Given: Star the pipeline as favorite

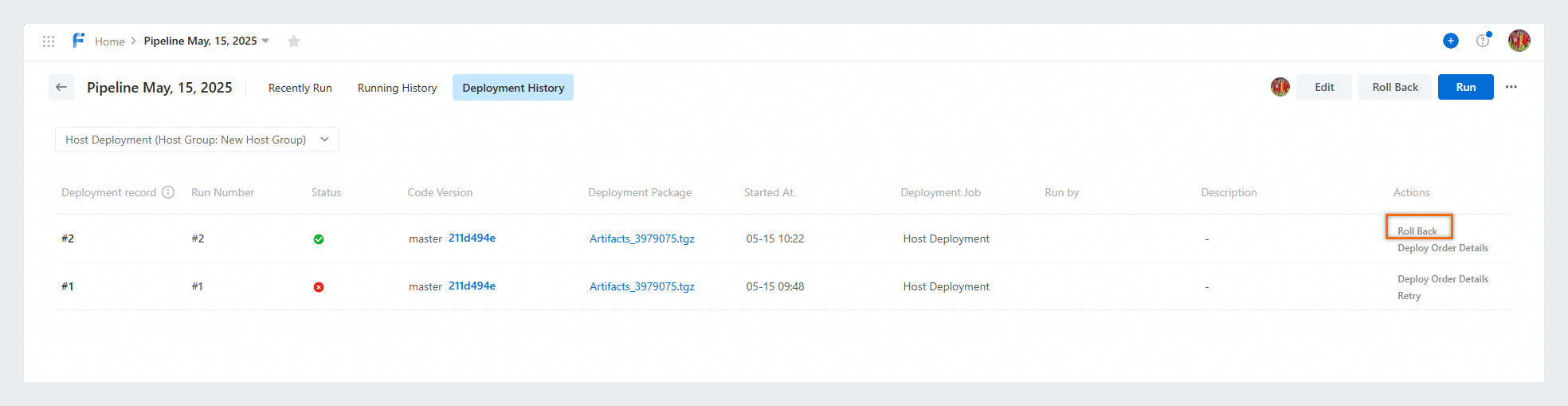Looking at the screenshot, I should 294,41.
